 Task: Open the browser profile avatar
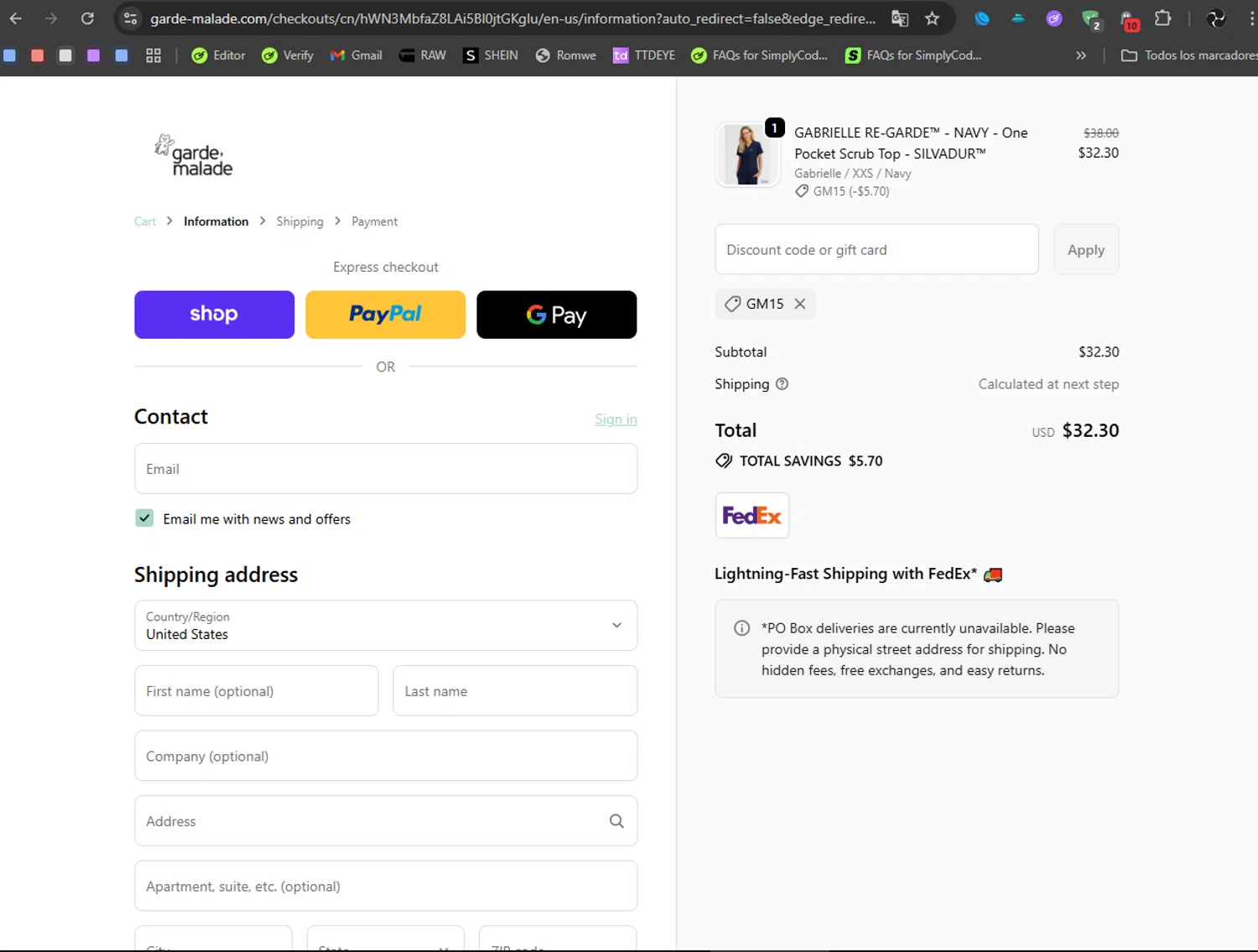pyautogui.click(x=1215, y=18)
